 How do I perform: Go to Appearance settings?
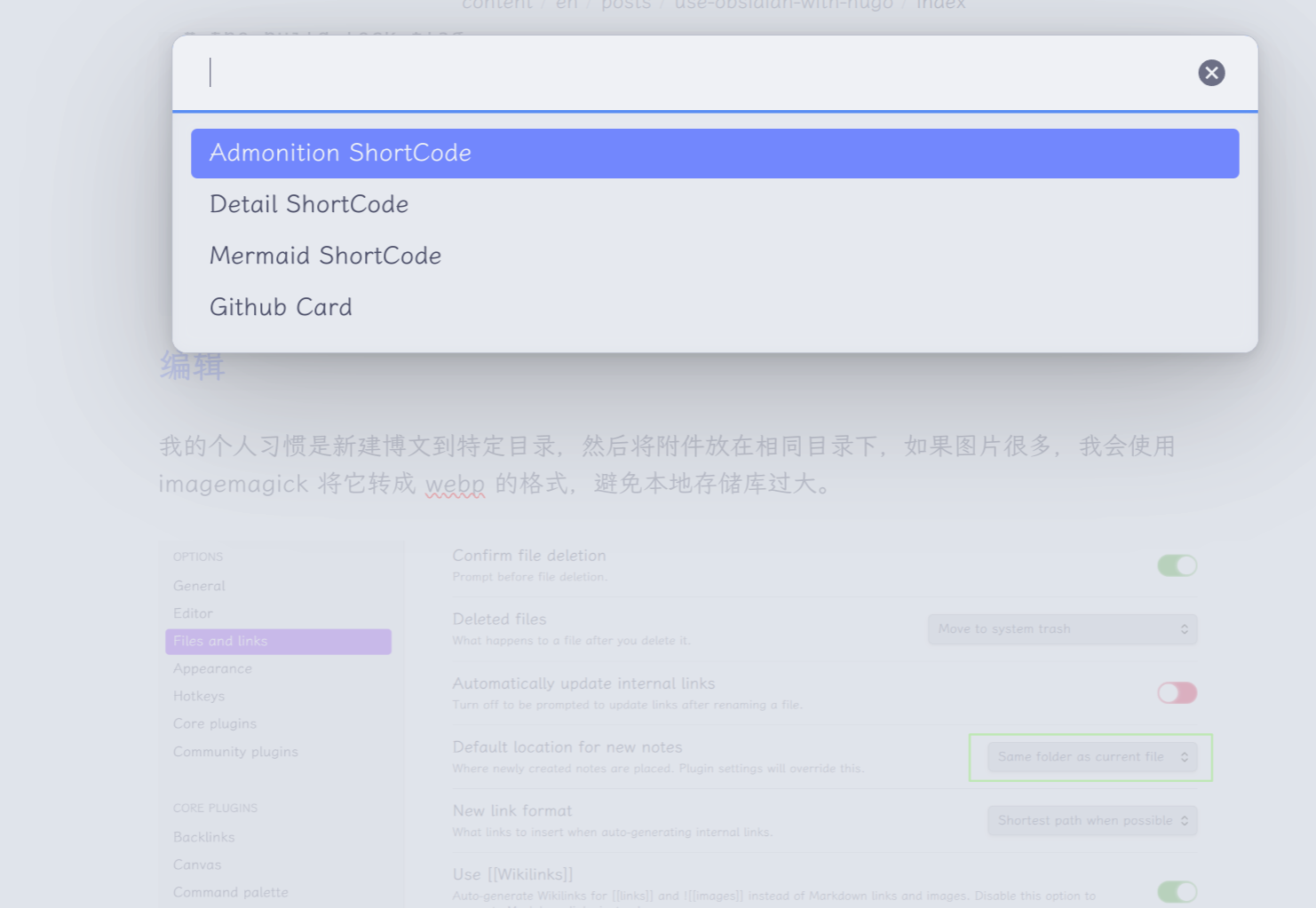(x=213, y=668)
